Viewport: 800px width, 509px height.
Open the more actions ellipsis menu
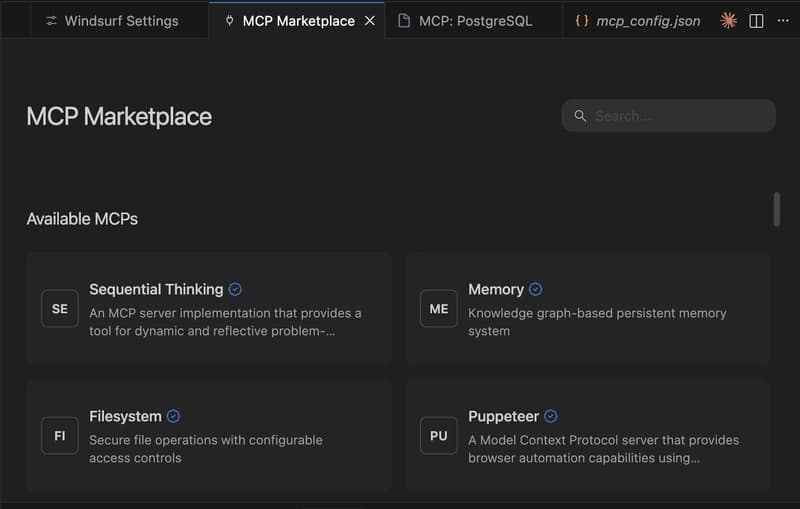(783, 20)
